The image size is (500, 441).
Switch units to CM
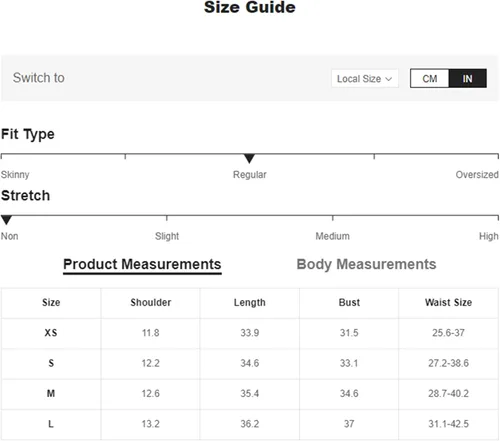pyautogui.click(x=430, y=79)
